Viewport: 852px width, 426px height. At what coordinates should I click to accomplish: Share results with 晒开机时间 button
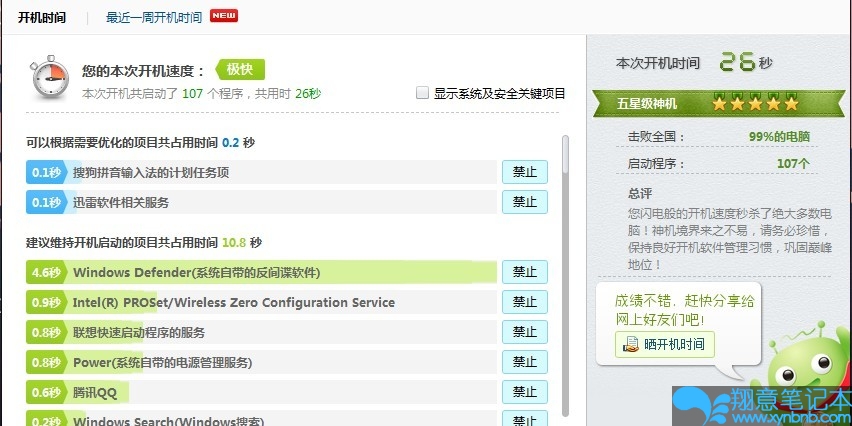coord(665,344)
